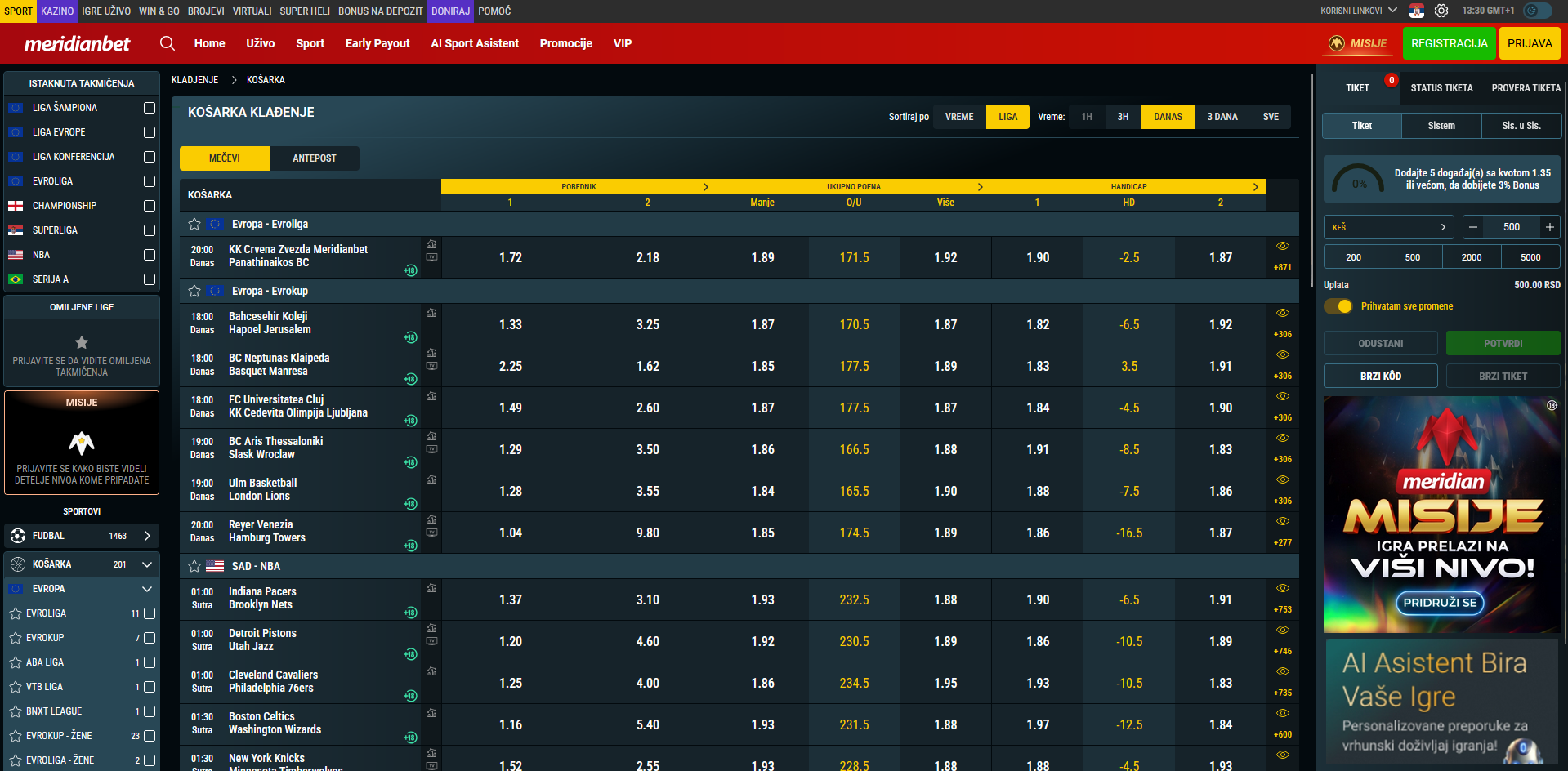Expand the Fudbal sports category
Screen dimensions: 1568x771
pyautogui.click(x=147, y=536)
